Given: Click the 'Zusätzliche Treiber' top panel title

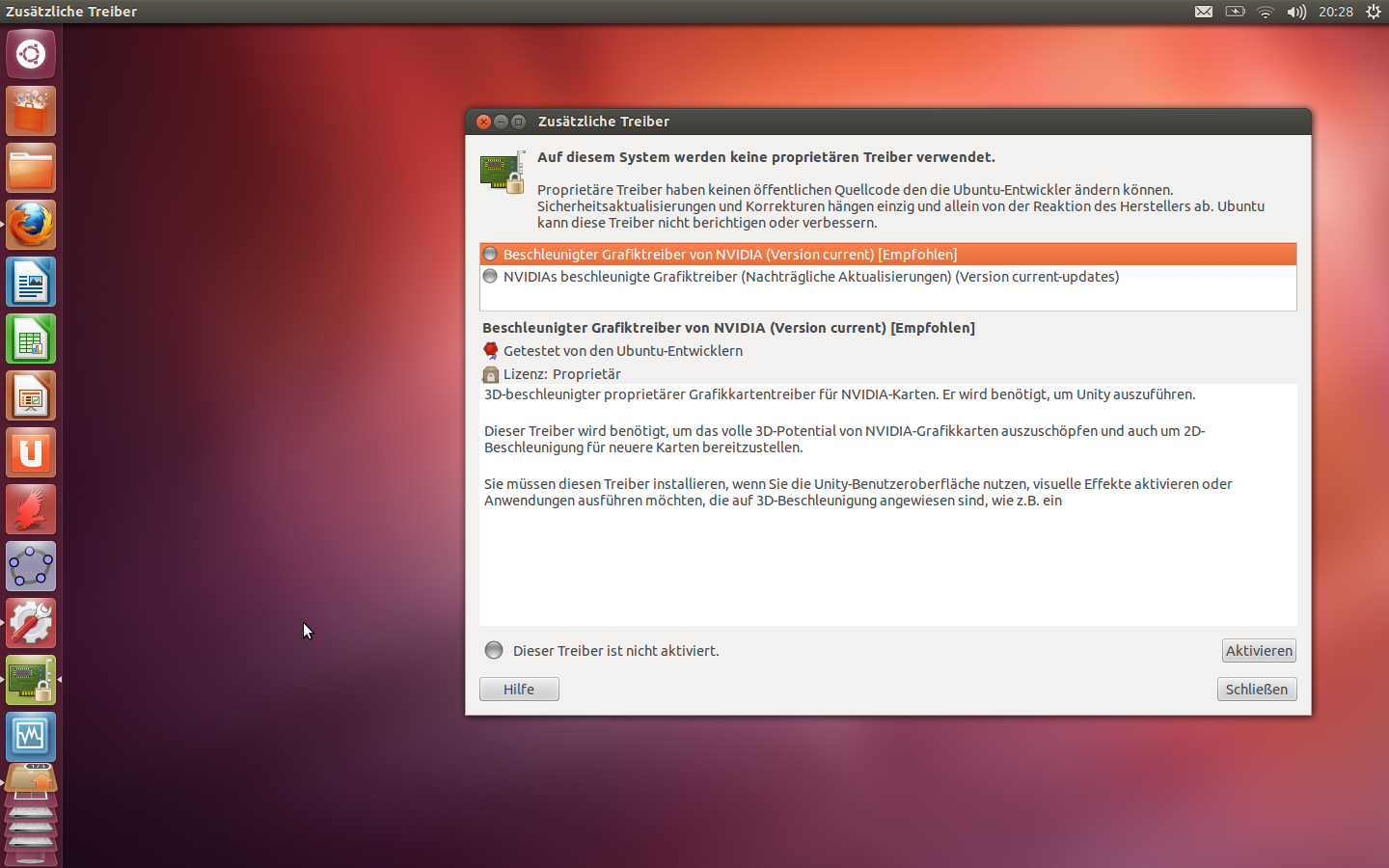Looking at the screenshot, I should tap(71, 12).
